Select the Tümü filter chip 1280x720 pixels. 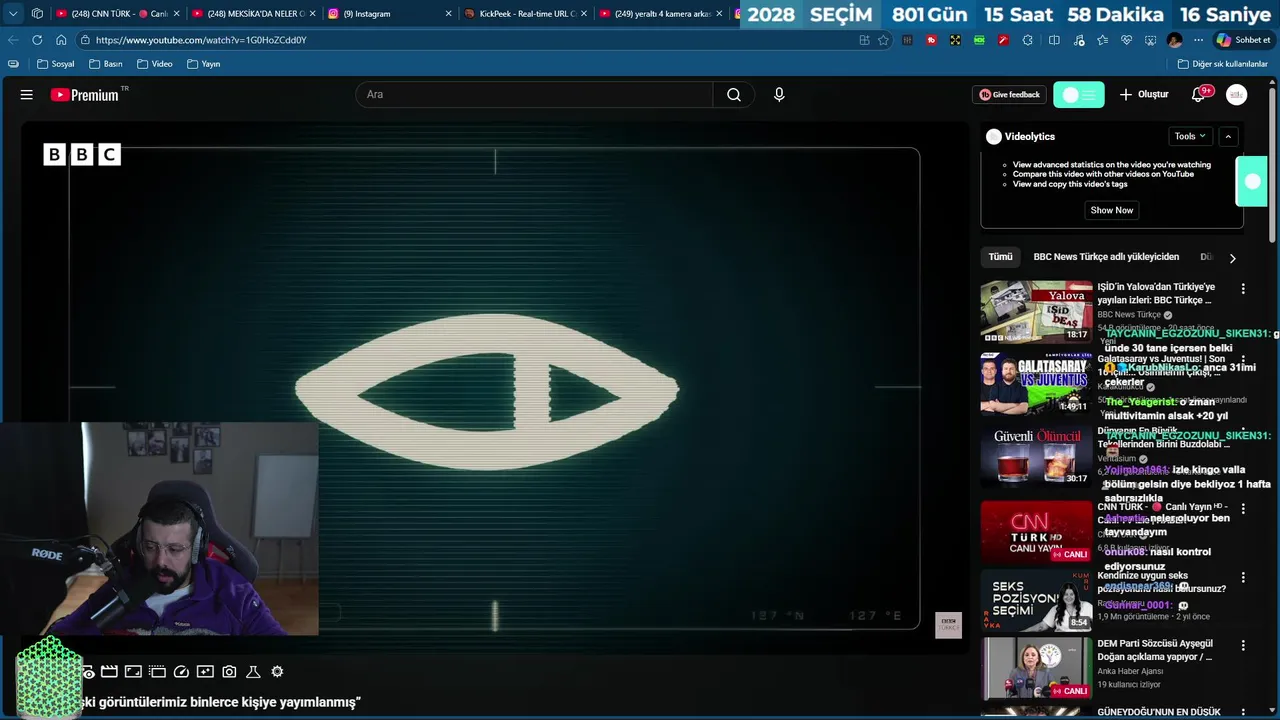[1001, 257]
